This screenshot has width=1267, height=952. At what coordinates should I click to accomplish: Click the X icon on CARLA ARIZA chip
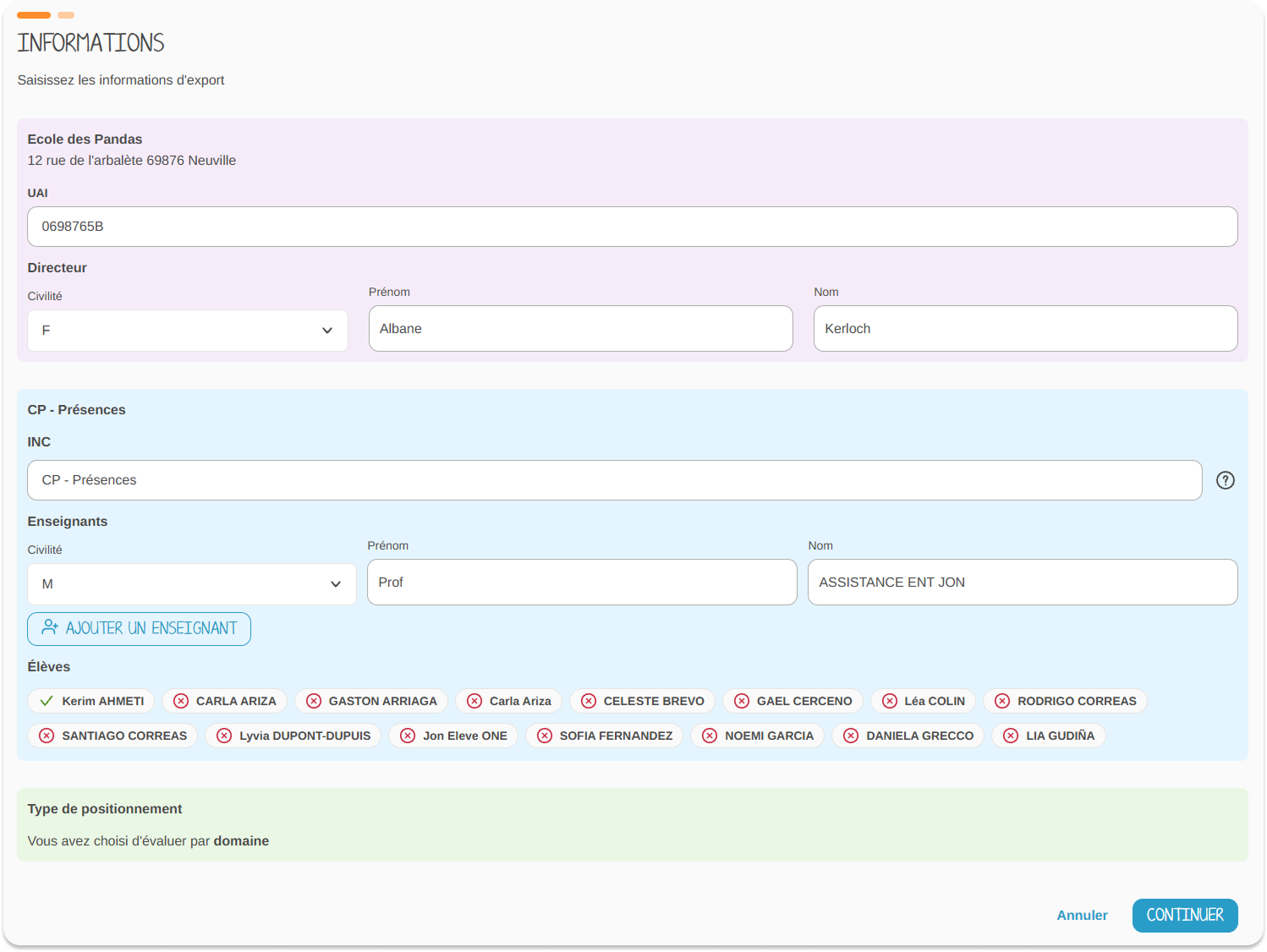[x=181, y=701]
